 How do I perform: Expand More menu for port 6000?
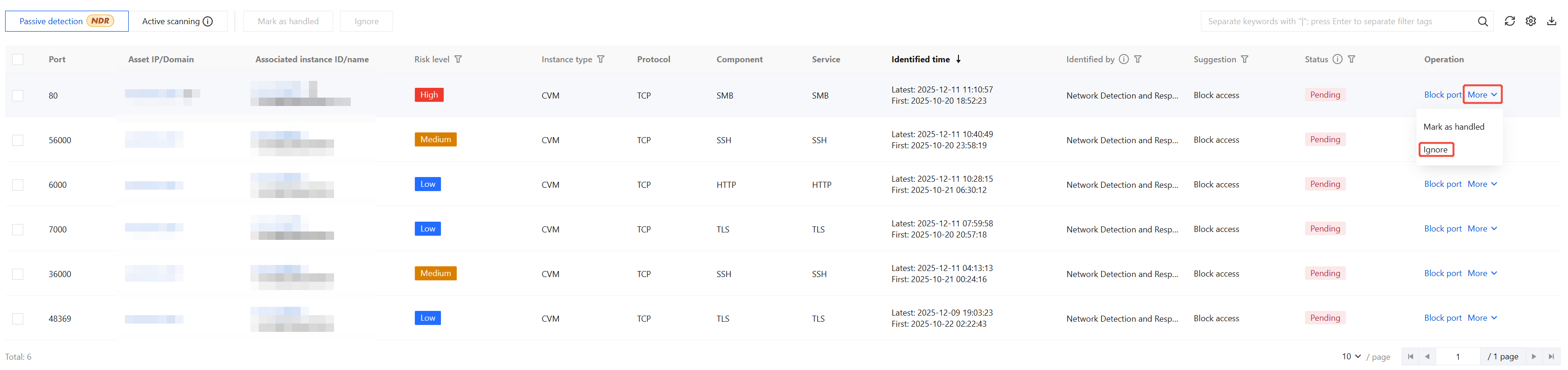(x=1482, y=184)
